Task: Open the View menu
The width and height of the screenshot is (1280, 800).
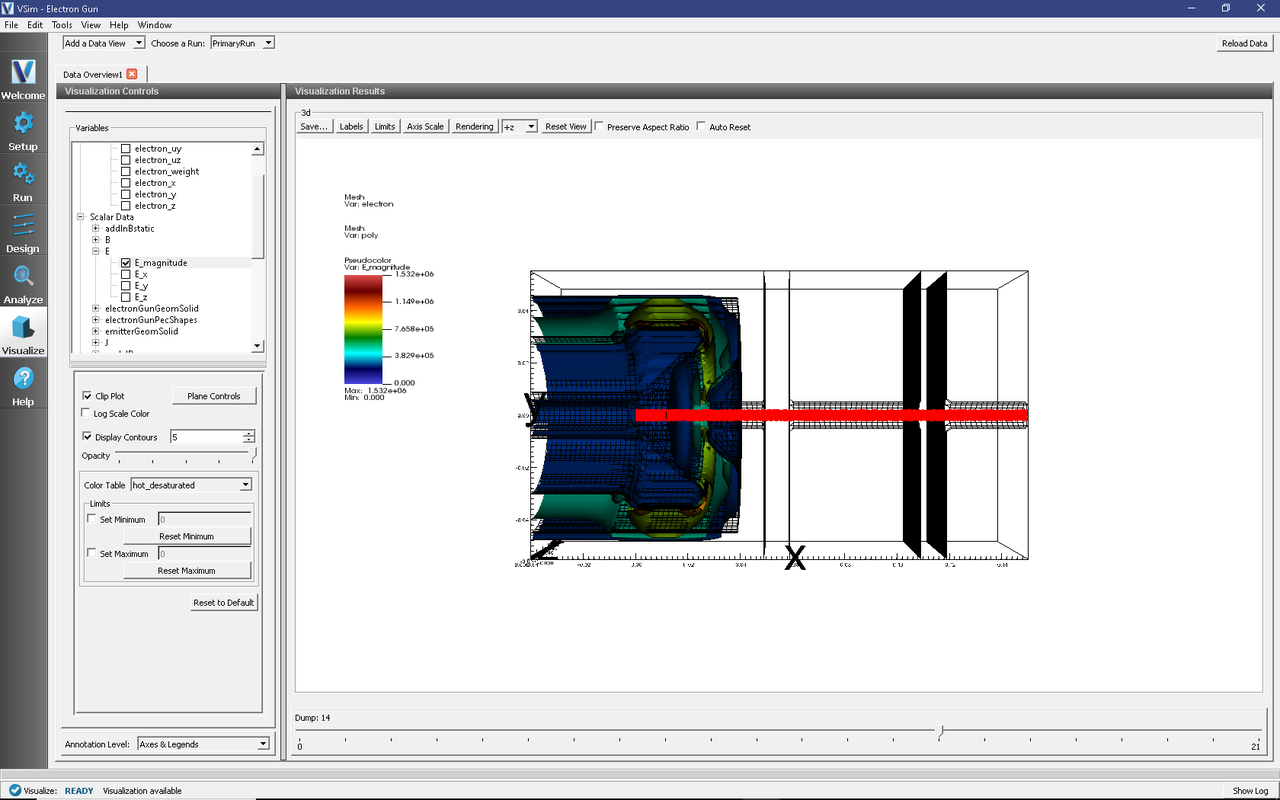Action: [x=90, y=25]
